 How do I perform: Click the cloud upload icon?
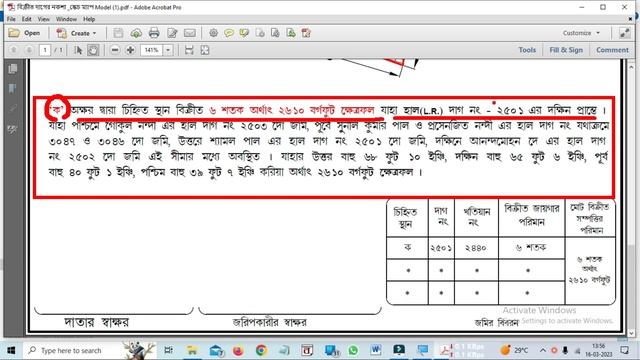pos(136,33)
